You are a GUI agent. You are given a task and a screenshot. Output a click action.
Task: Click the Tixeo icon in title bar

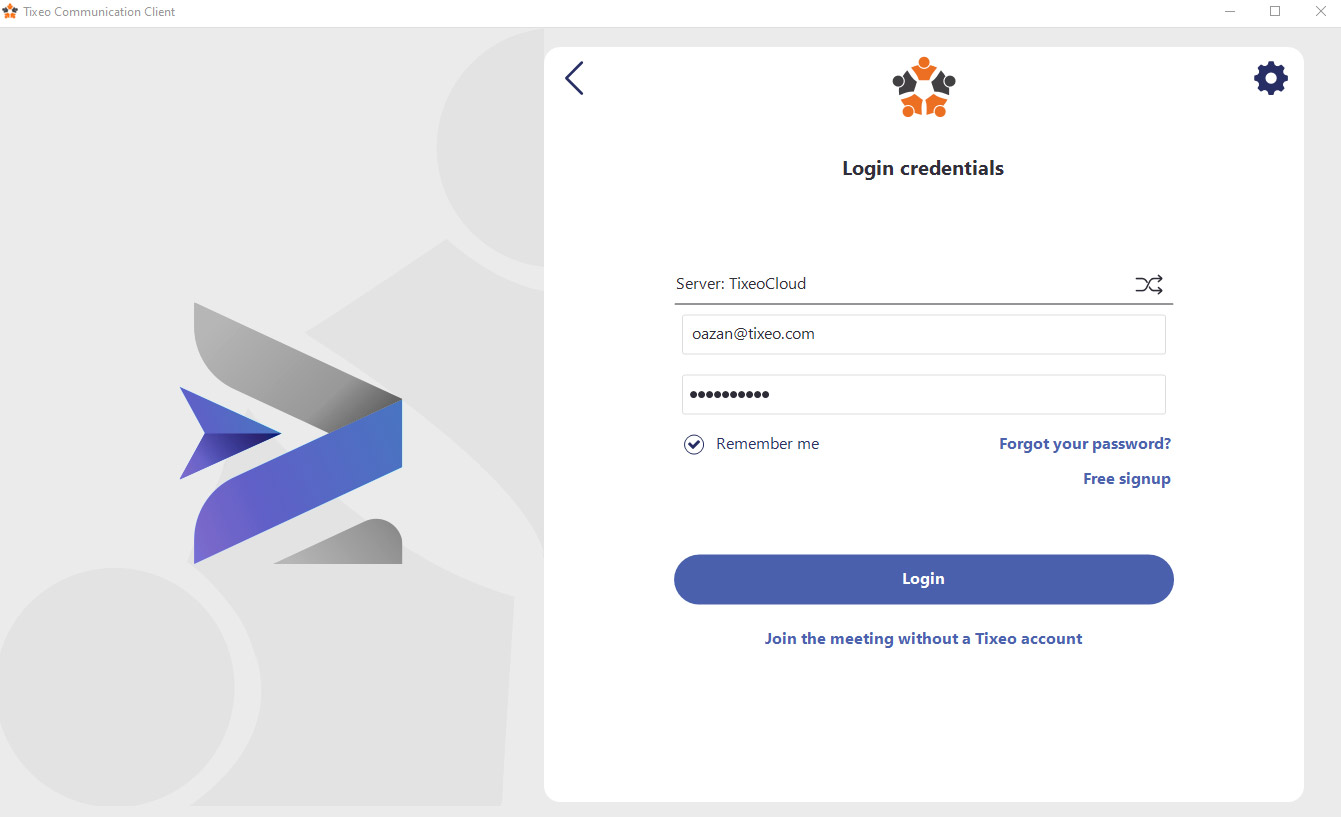10,12
